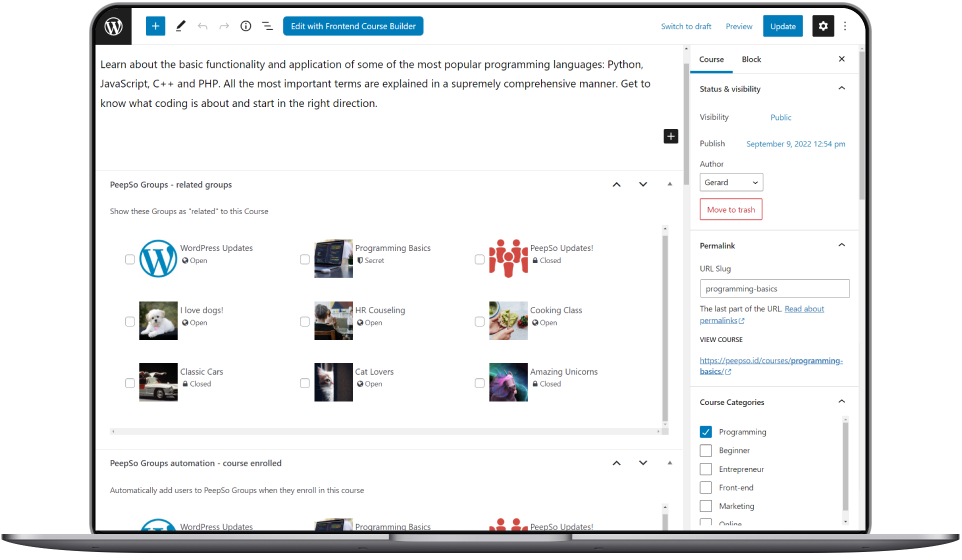962x560 pixels.
Task: Collapse the Course Categories panel
Action: pyautogui.click(x=841, y=402)
